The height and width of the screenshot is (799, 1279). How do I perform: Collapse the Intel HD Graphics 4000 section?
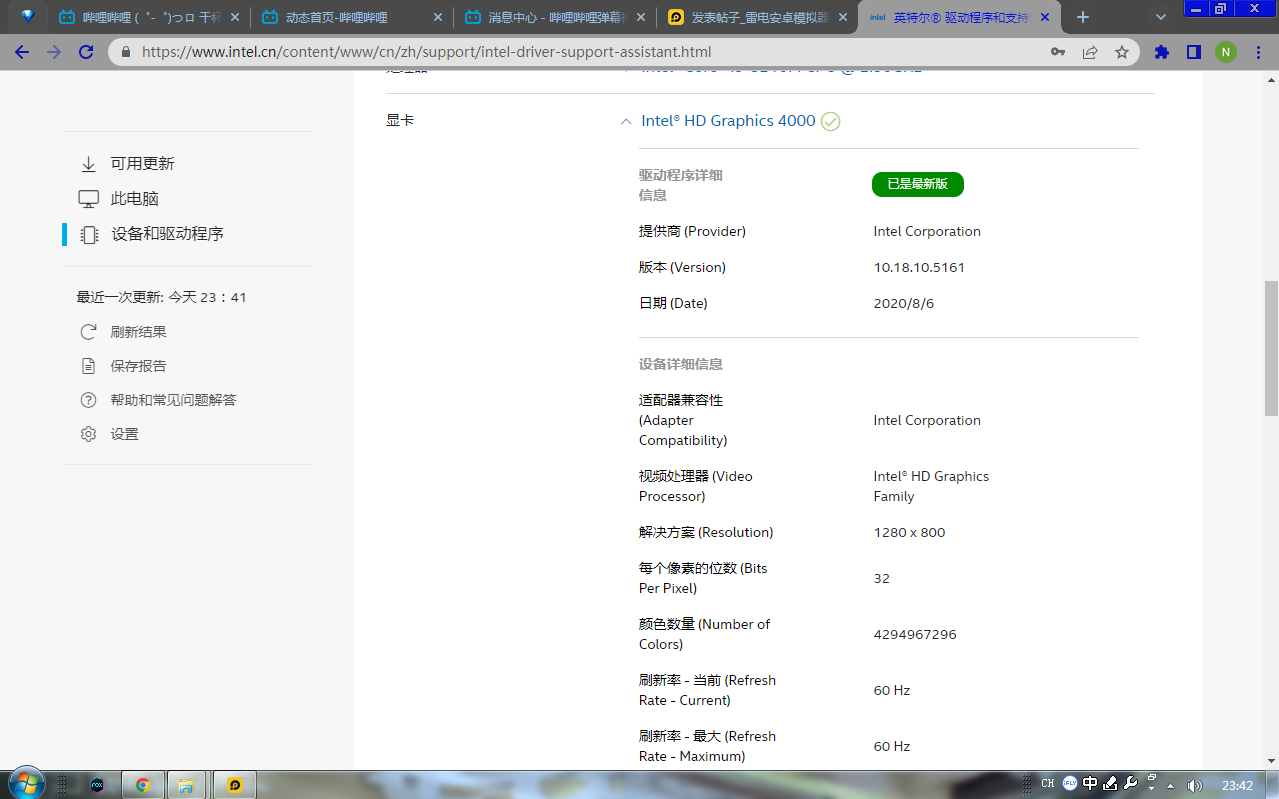tap(626, 122)
